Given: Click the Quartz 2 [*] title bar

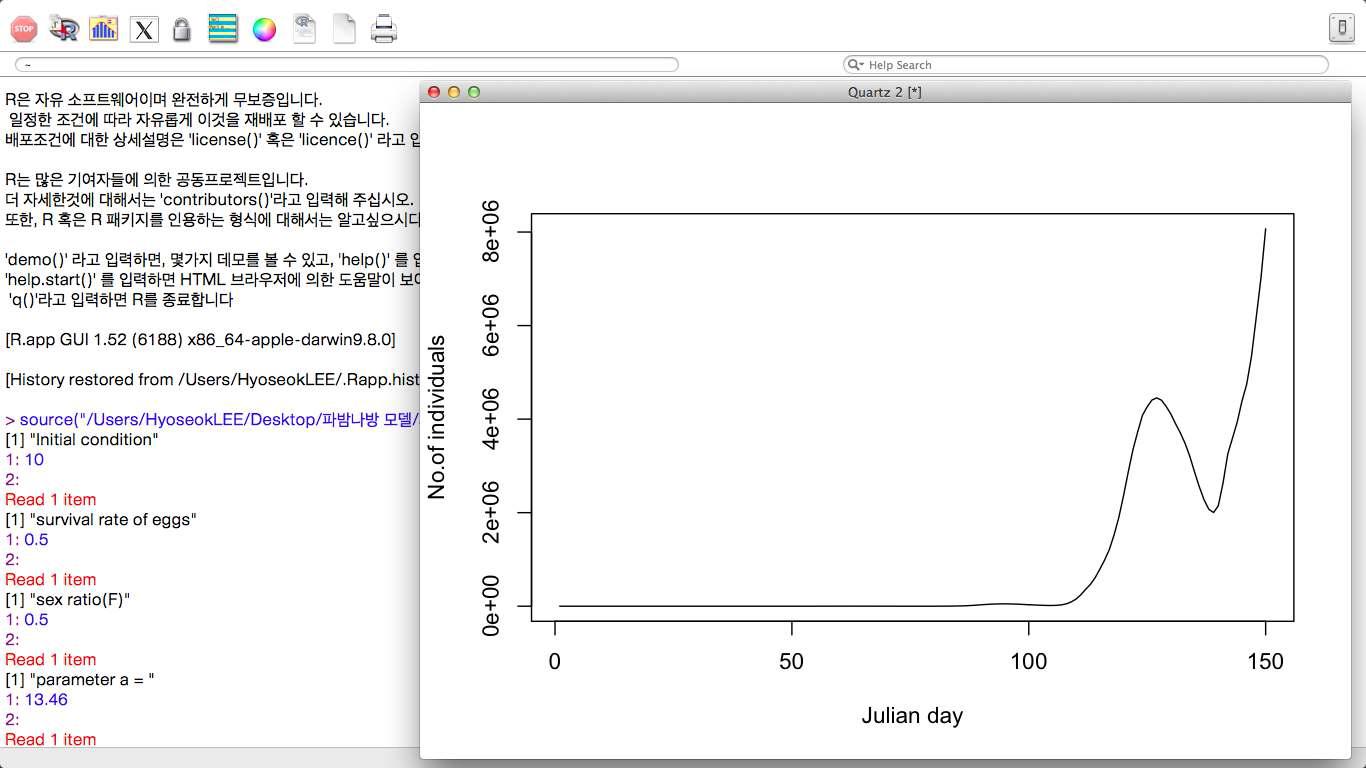Looking at the screenshot, I should tap(885, 92).
